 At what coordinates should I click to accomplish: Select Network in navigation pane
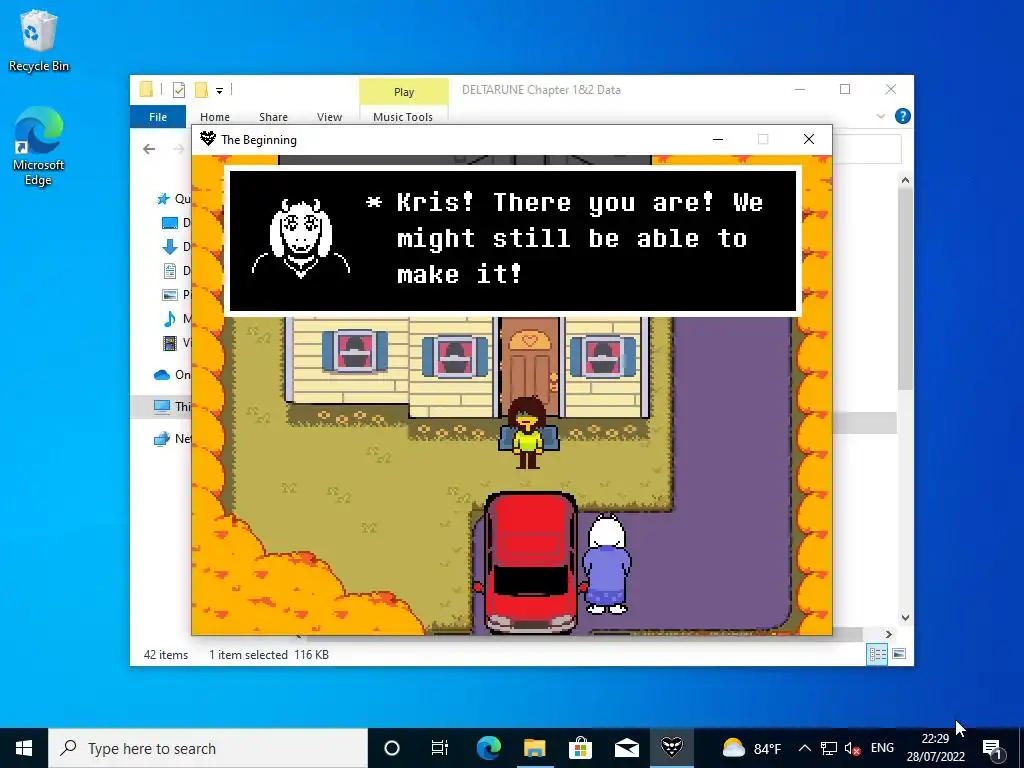pos(172,438)
